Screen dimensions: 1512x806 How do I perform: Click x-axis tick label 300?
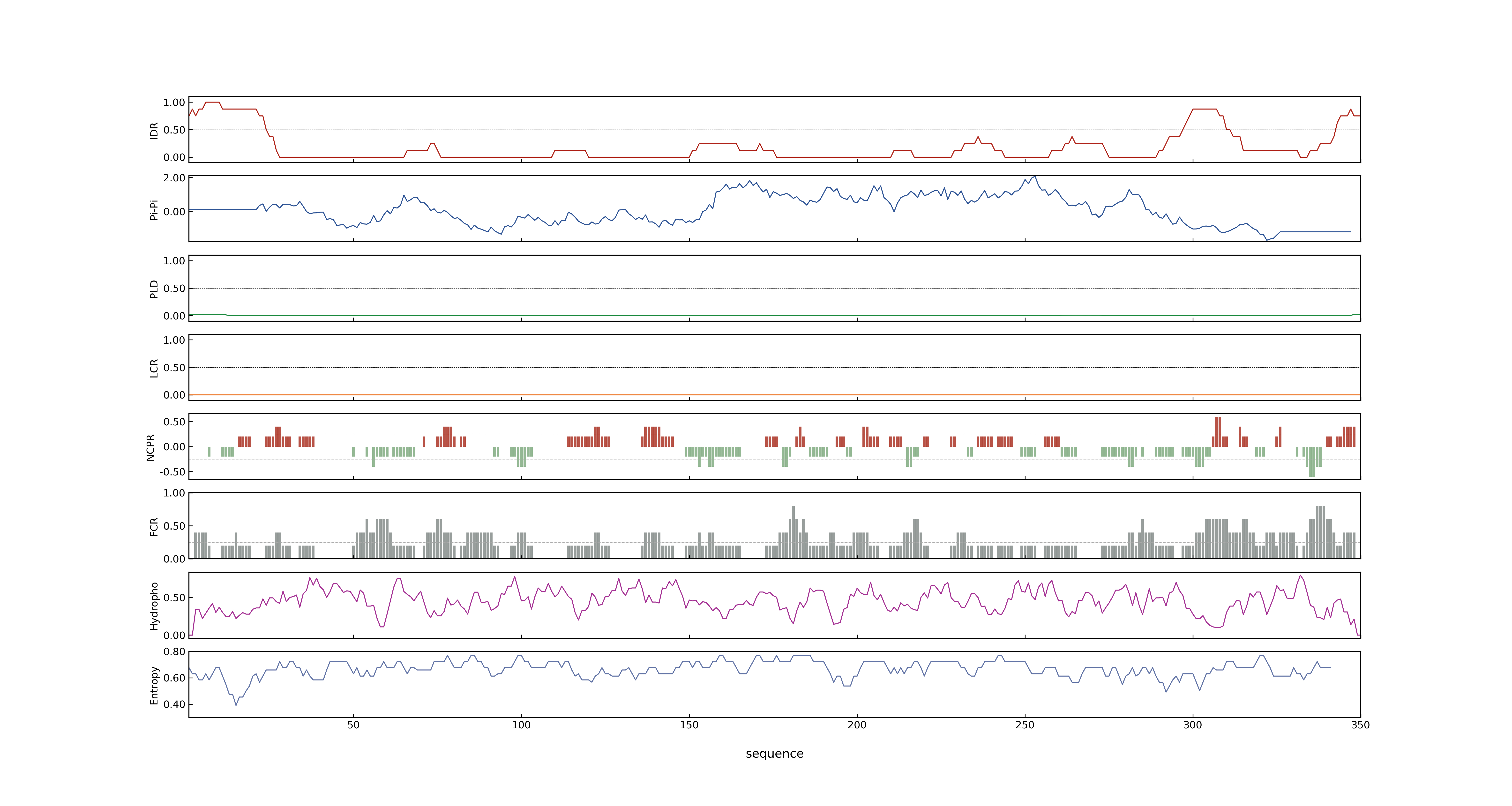coord(1193,725)
